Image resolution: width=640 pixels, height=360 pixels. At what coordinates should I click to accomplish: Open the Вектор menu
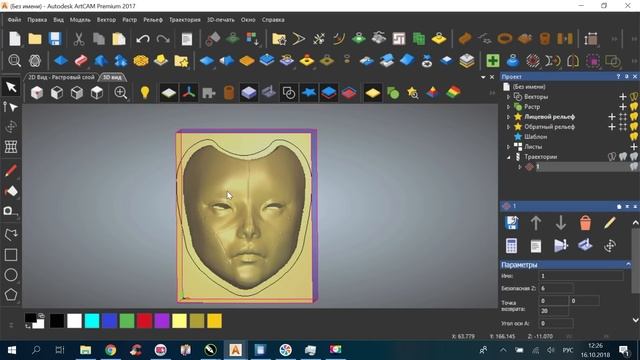pyautogui.click(x=106, y=20)
